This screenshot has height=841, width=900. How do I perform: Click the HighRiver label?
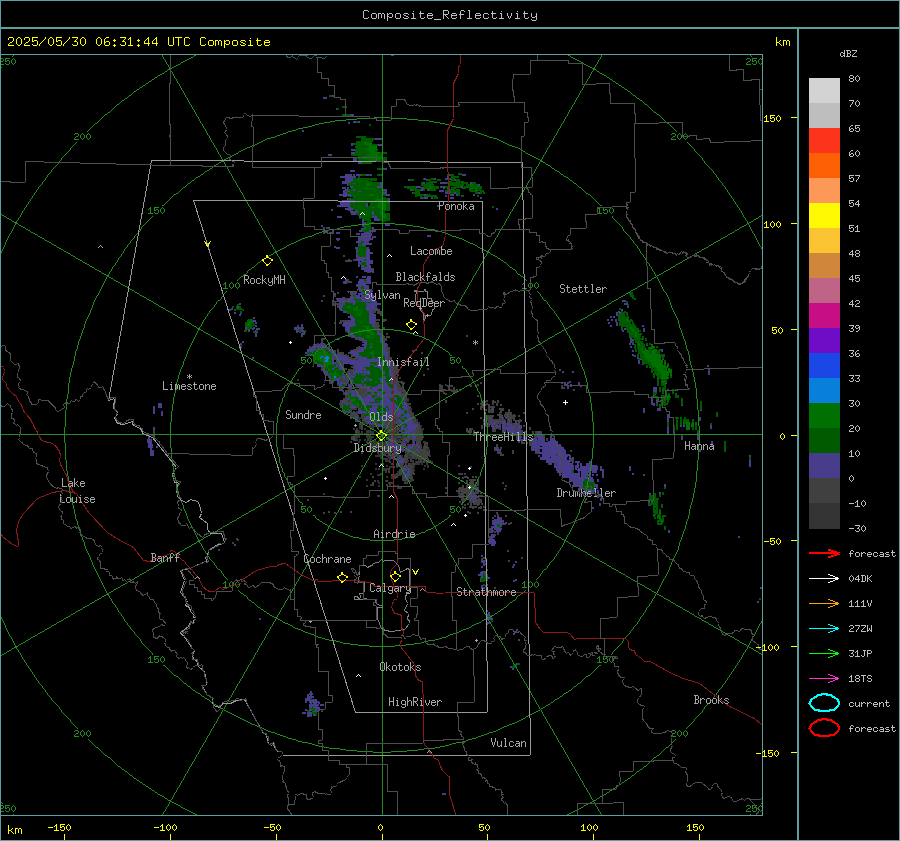click(415, 702)
